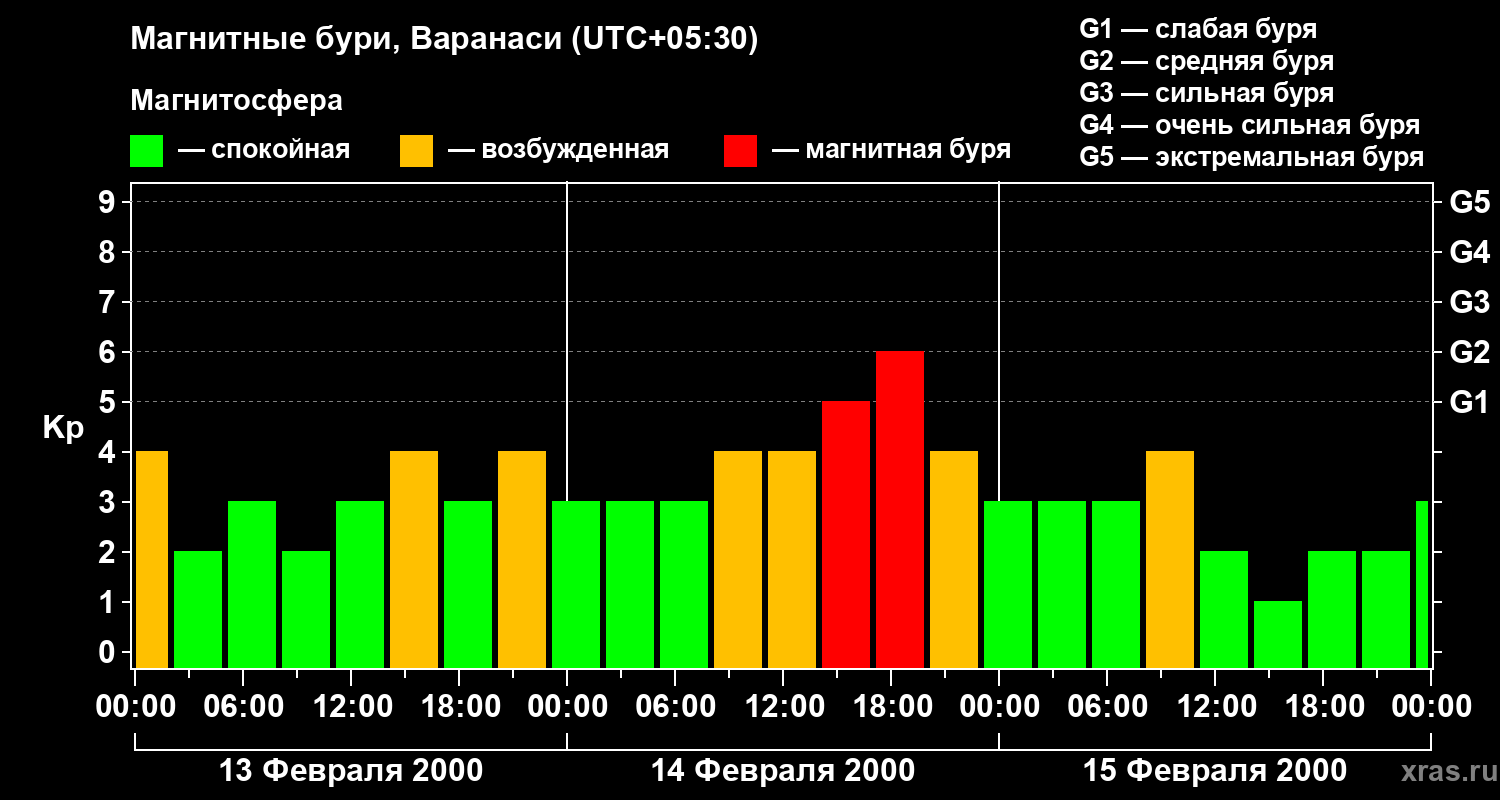Click the '— спокойная' legend label
This screenshot has width=1500, height=800.
click(264, 150)
